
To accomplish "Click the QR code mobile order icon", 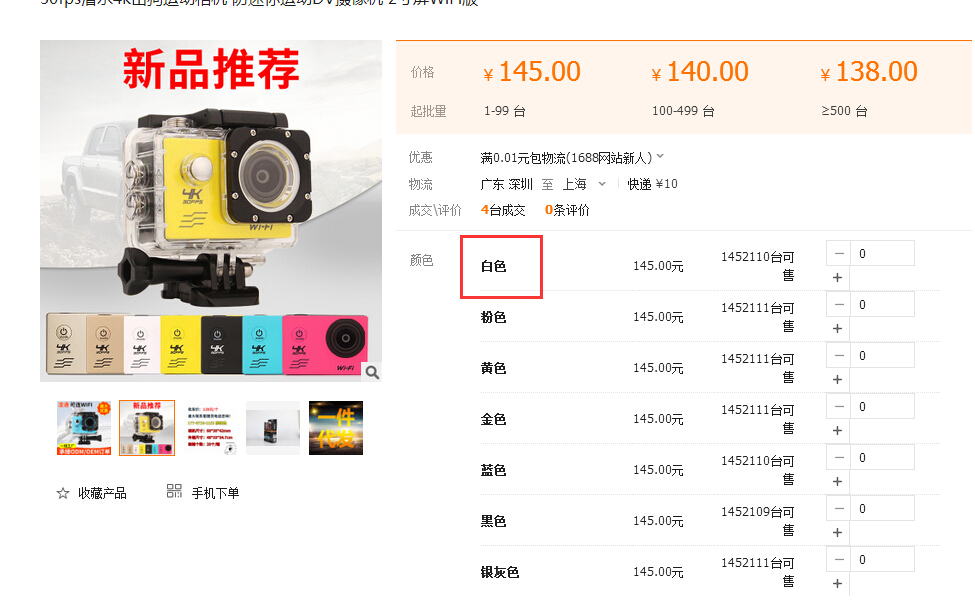I will (x=174, y=491).
